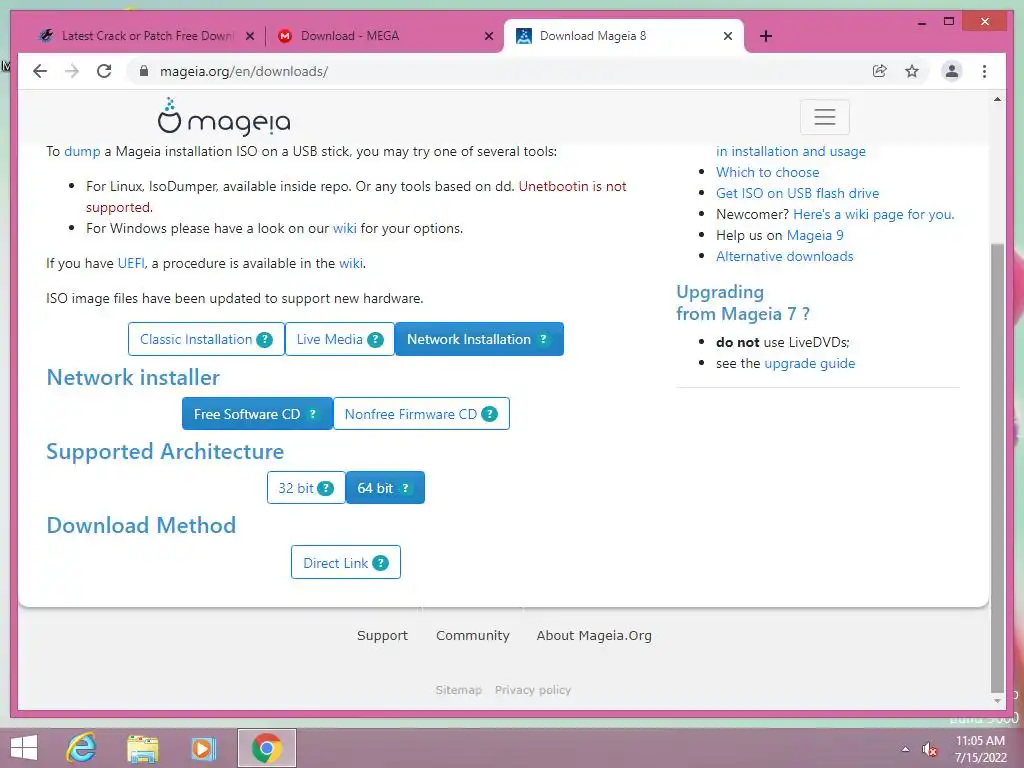Click the Direct Link download button

click(x=345, y=563)
